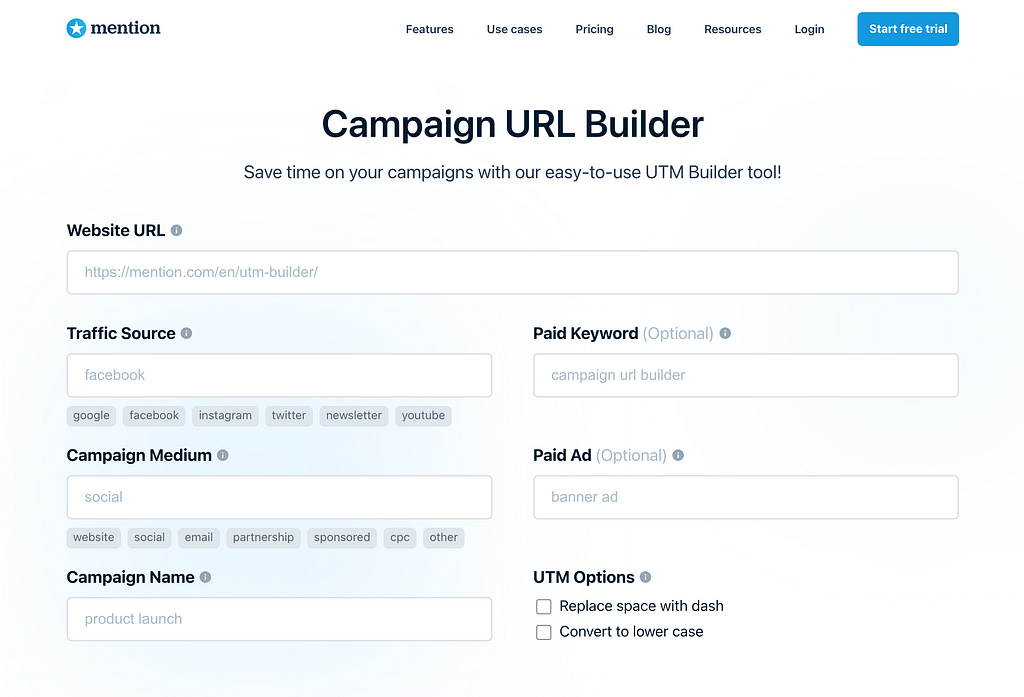Select the google traffic source tag
Viewport: 1024px width, 697px height.
(91, 415)
